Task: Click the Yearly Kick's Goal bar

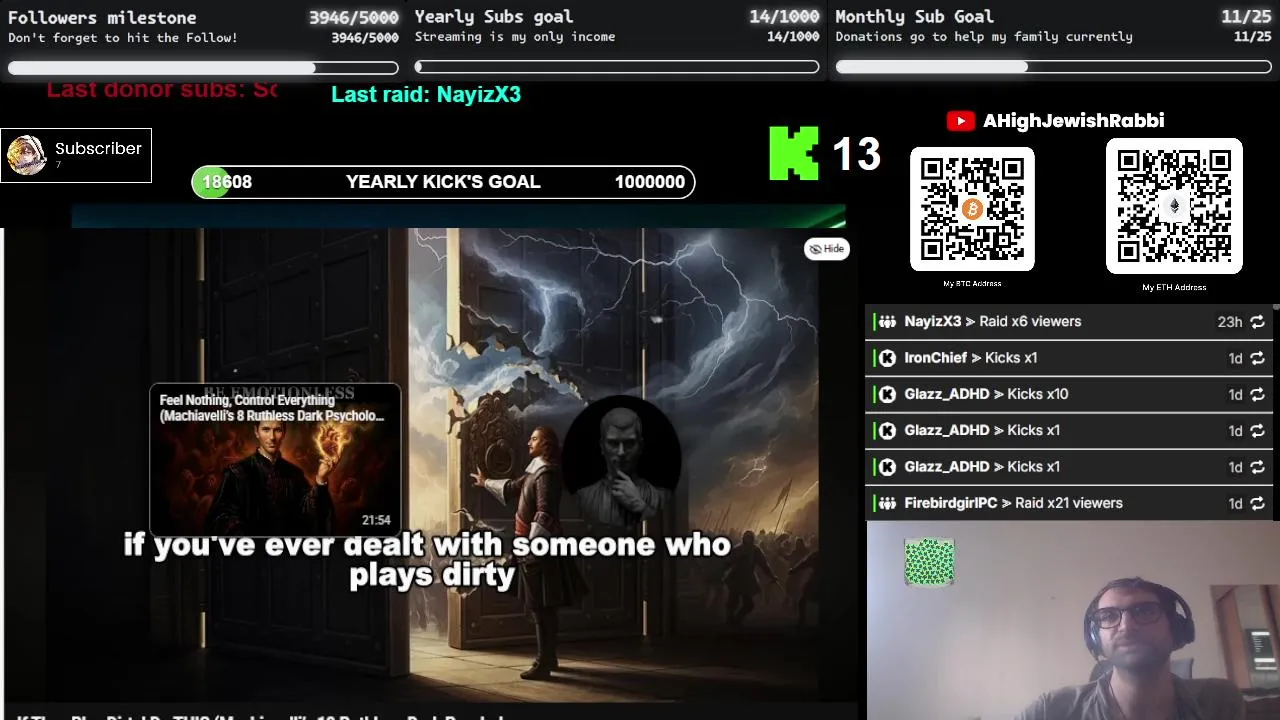Action: coord(443,182)
